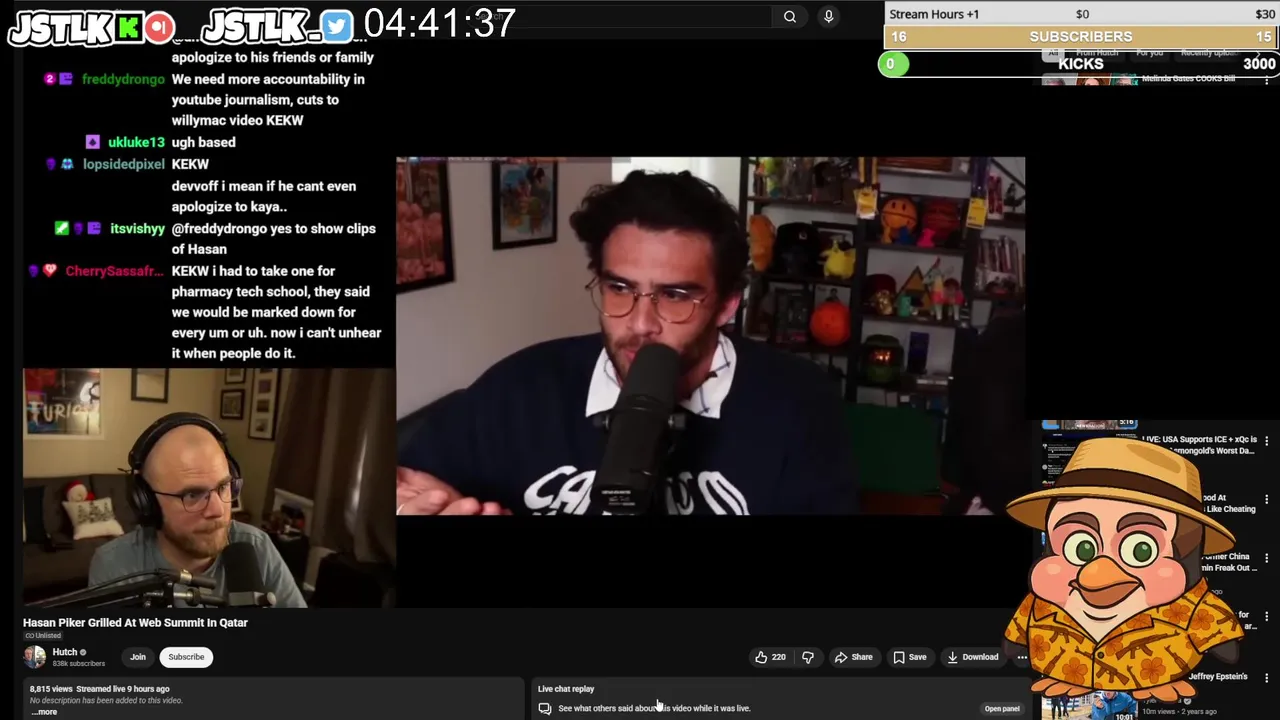The image size is (1280, 720).
Task: Activate the voice search microphone icon
Action: 828,16
